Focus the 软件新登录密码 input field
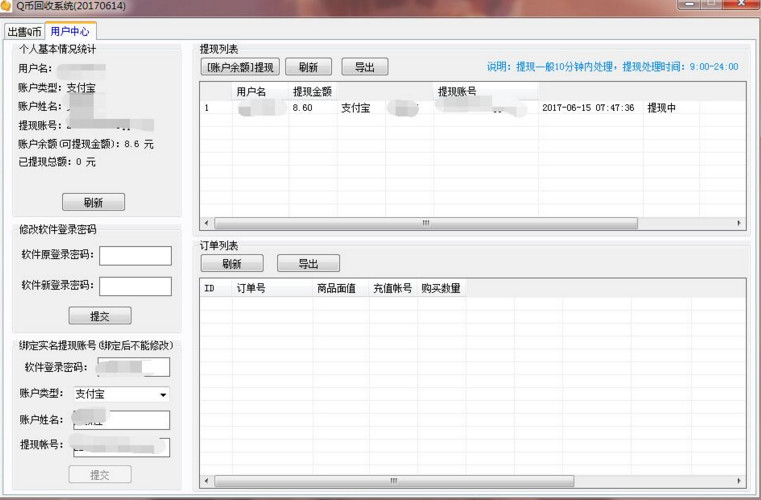Image resolution: width=761 pixels, height=500 pixels. (135, 286)
